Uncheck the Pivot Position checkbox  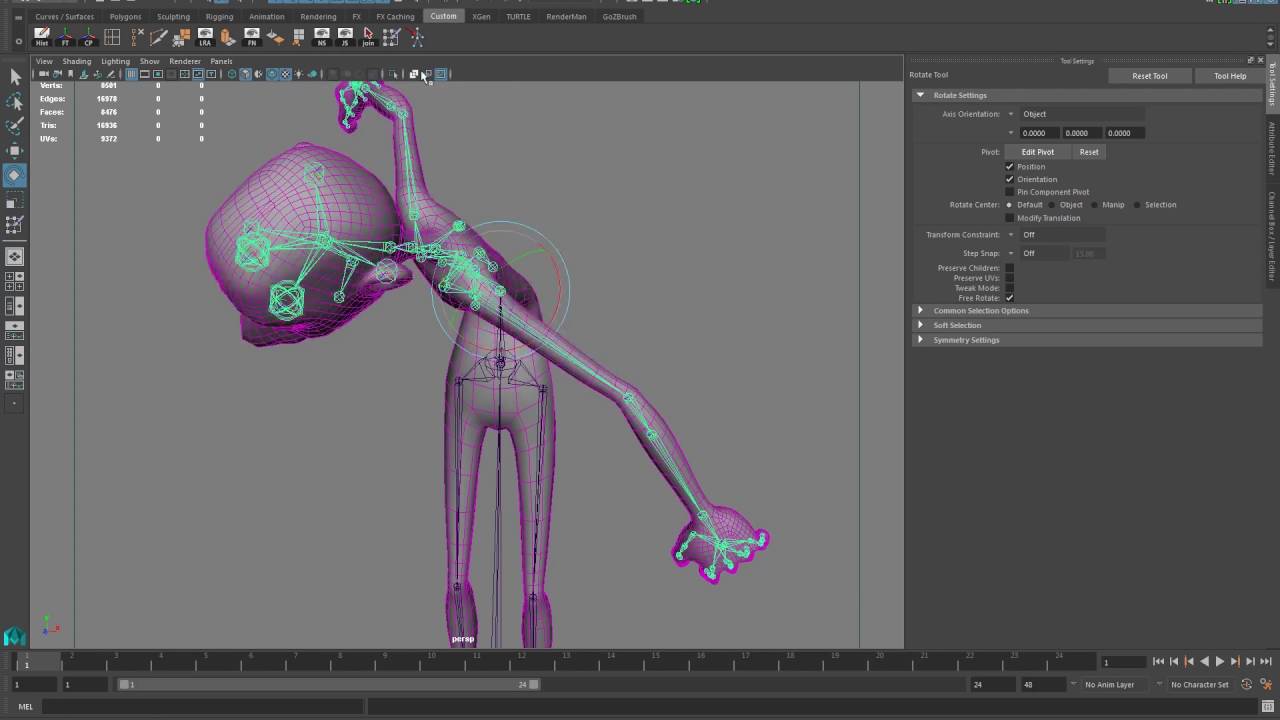point(1009,166)
